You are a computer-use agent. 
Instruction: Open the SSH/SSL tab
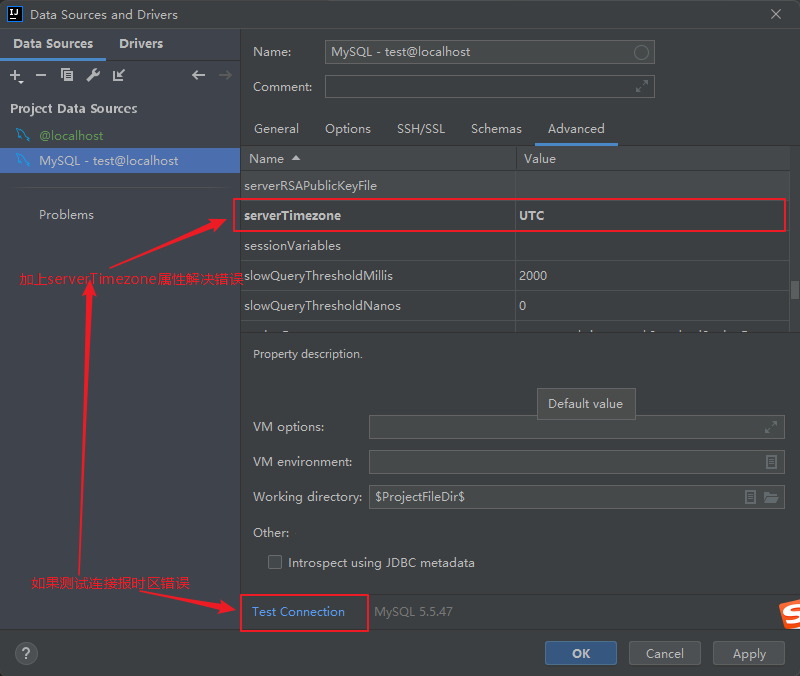(421, 129)
